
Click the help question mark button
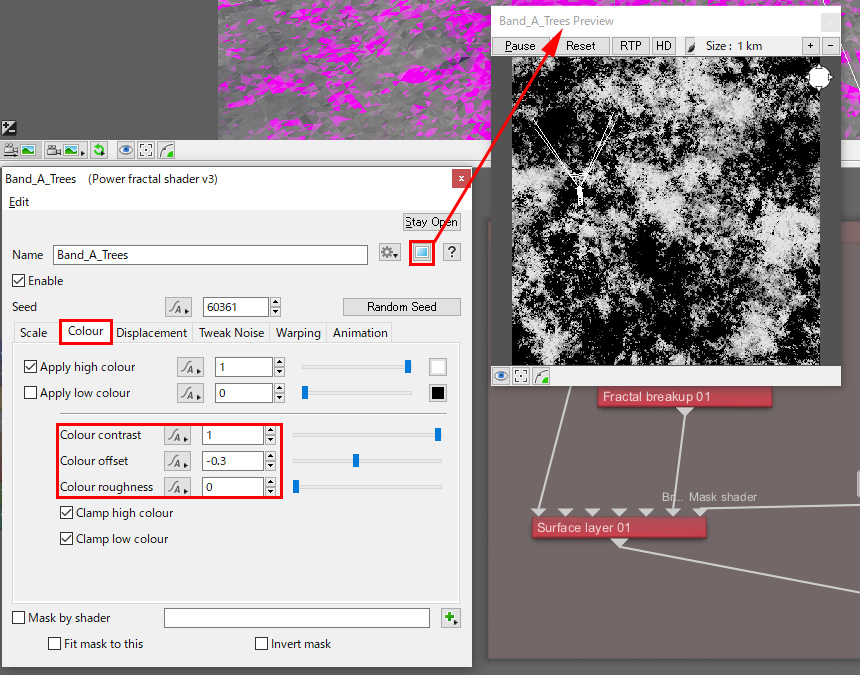click(452, 254)
